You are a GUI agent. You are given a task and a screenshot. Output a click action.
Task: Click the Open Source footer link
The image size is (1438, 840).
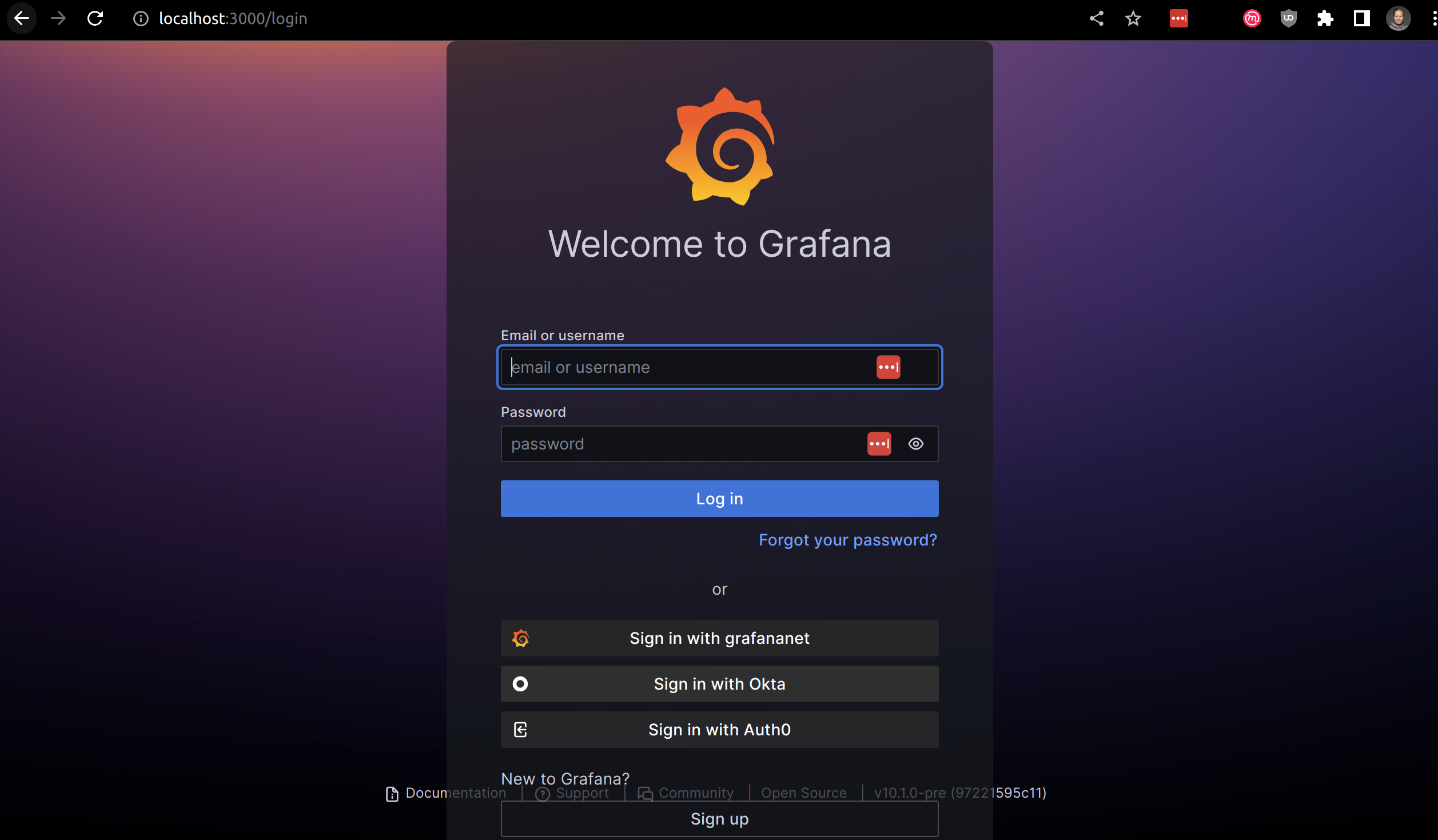(803, 793)
